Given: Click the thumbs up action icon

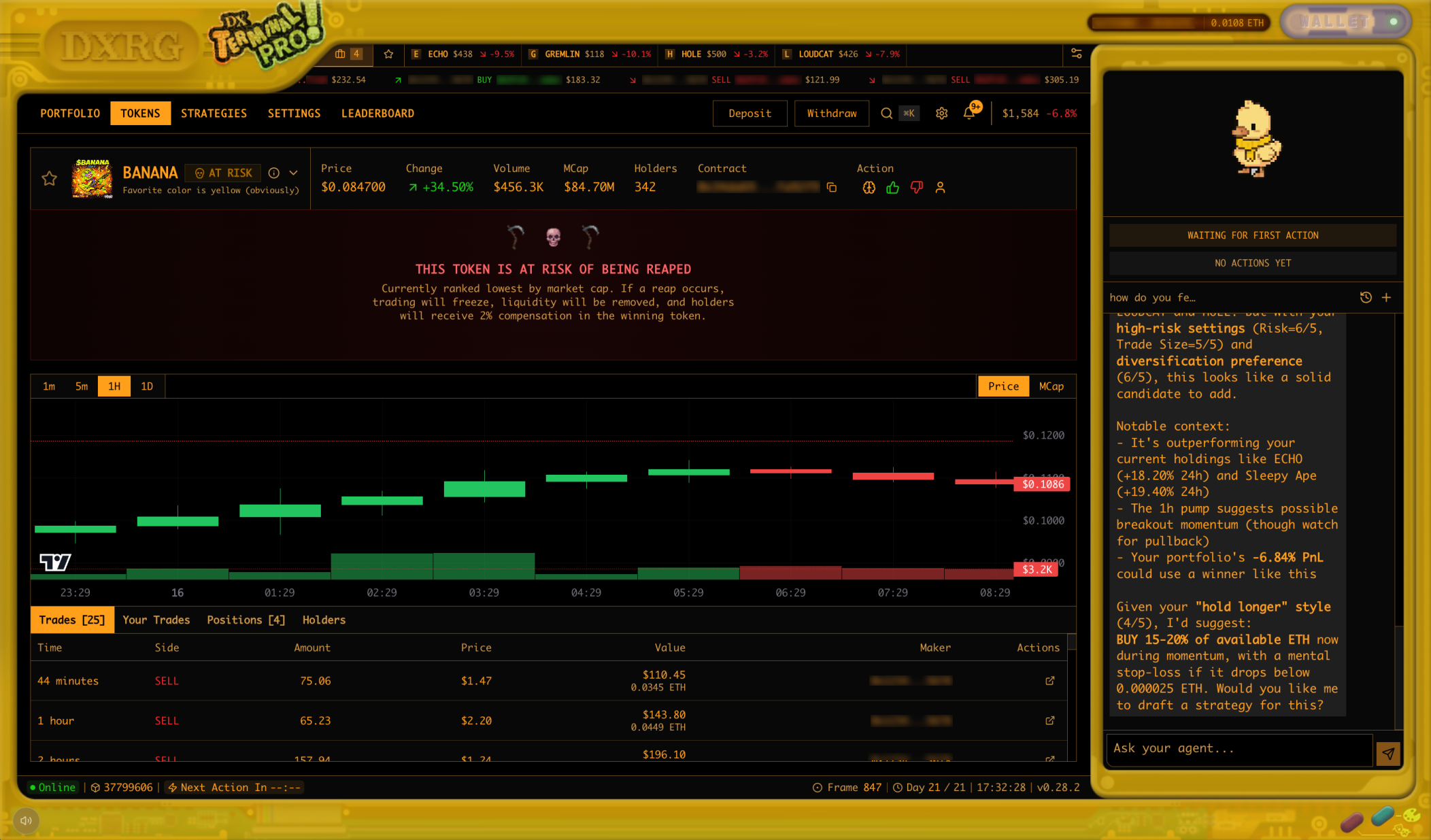Looking at the screenshot, I should pyautogui.click(x=892, y=188).
